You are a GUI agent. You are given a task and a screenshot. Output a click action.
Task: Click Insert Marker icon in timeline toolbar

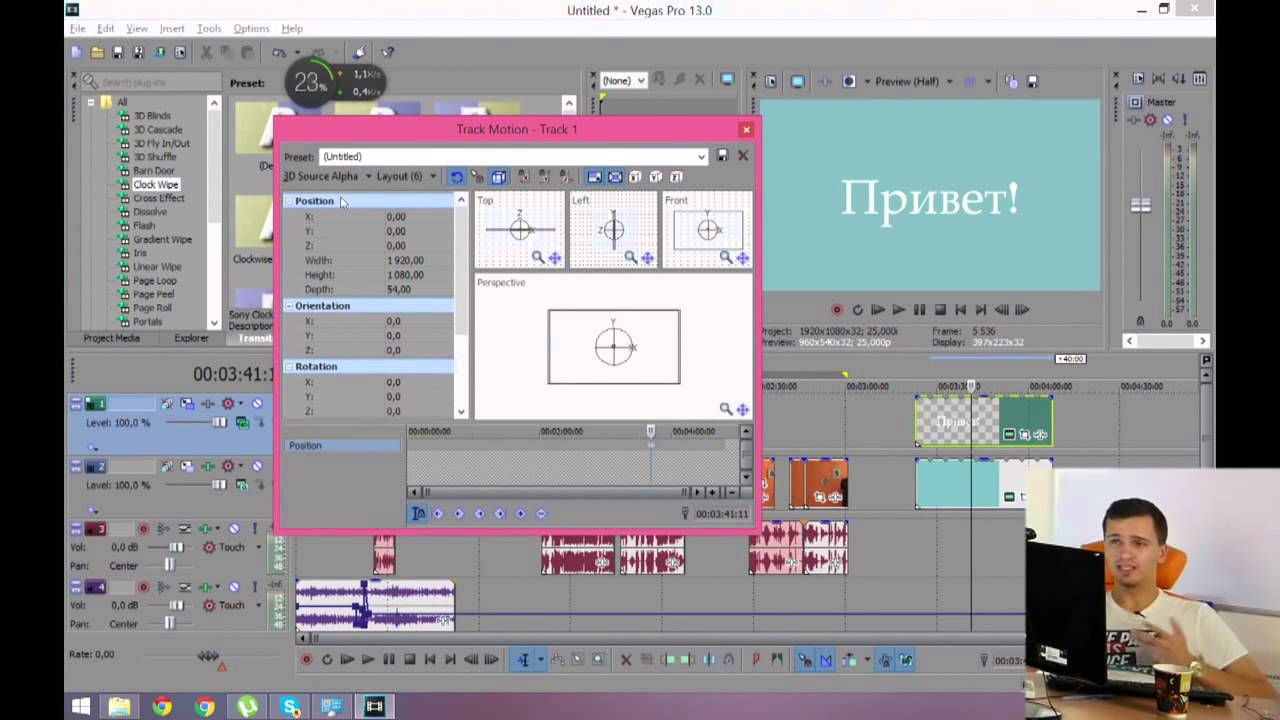click(x=755, y=660)
